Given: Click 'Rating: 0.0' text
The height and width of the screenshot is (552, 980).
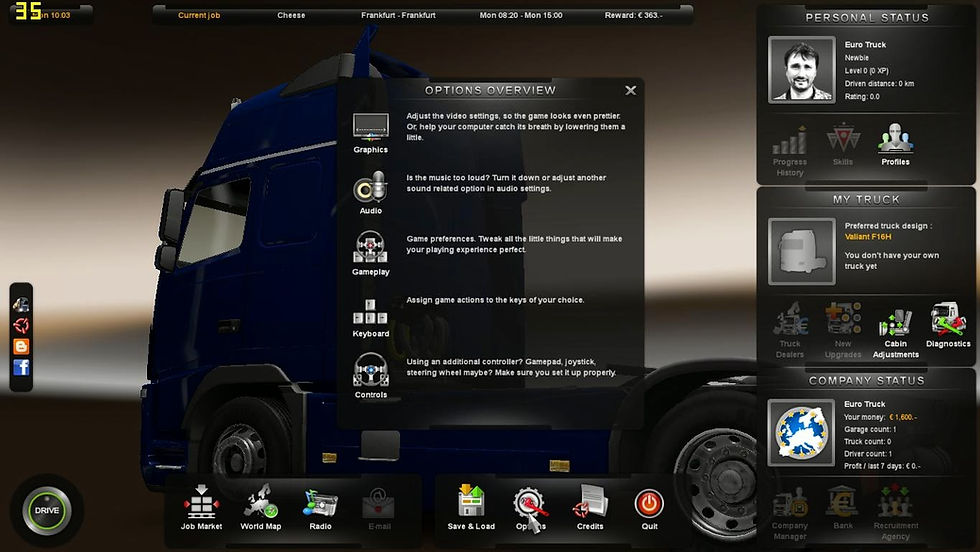Looking at the screenshot, I should [862, 97].
